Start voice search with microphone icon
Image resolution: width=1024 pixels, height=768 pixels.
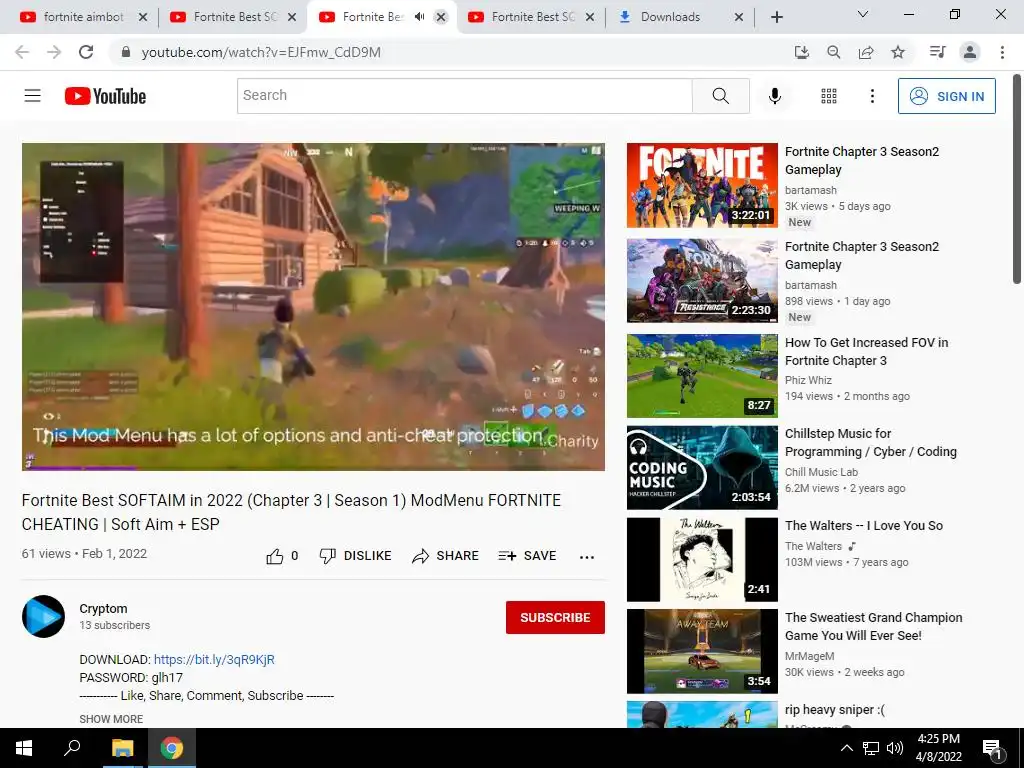coord(775,96)
